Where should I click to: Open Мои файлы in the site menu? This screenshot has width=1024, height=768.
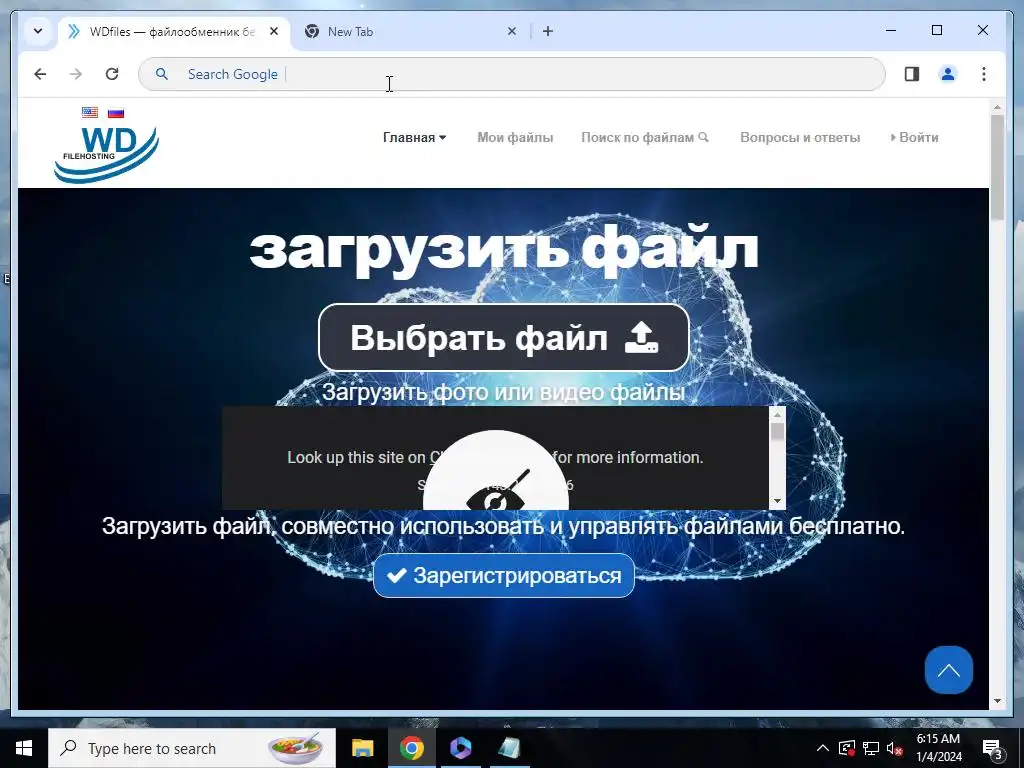tap(515, 137)
